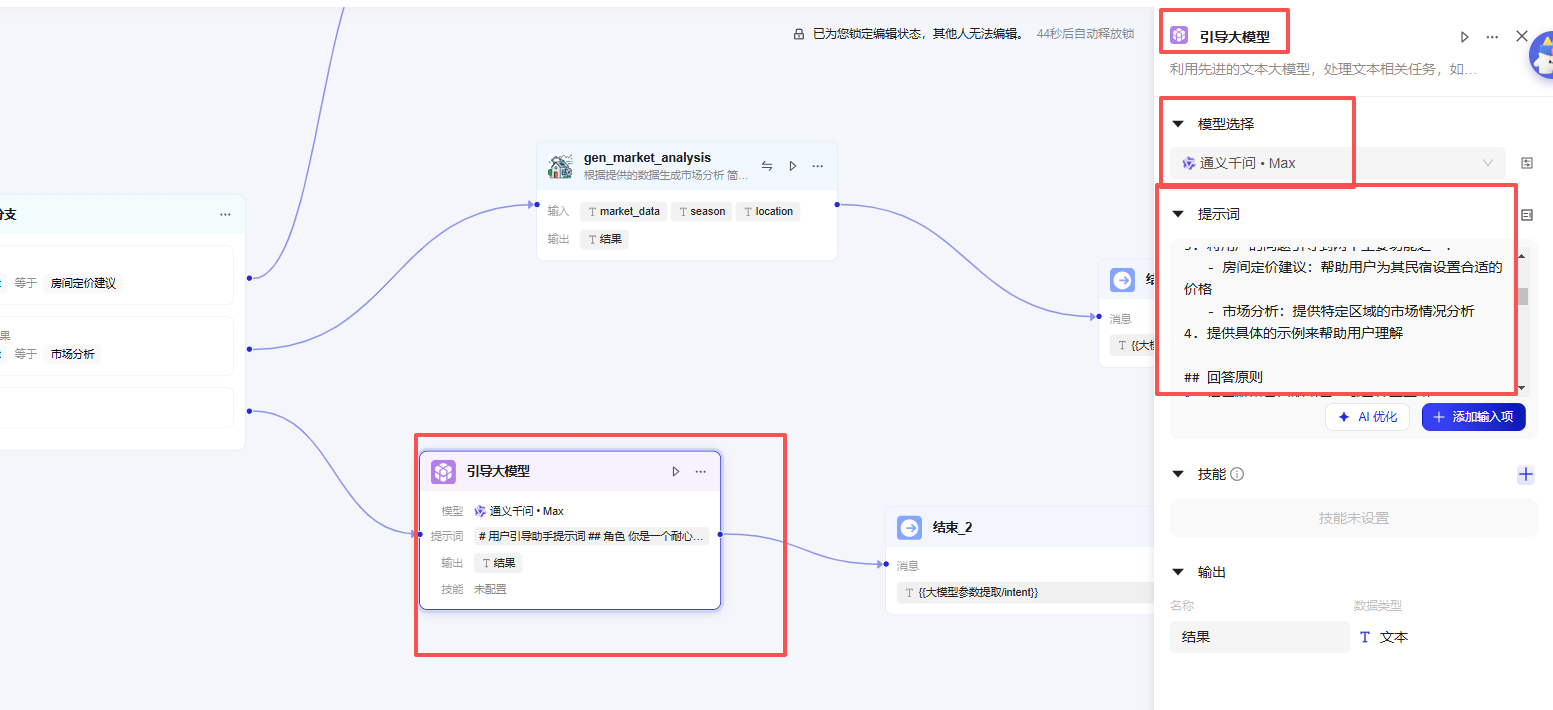Open the gen_market_analysis node more options menu
The image size is (1553, 710).
(818, 166)
